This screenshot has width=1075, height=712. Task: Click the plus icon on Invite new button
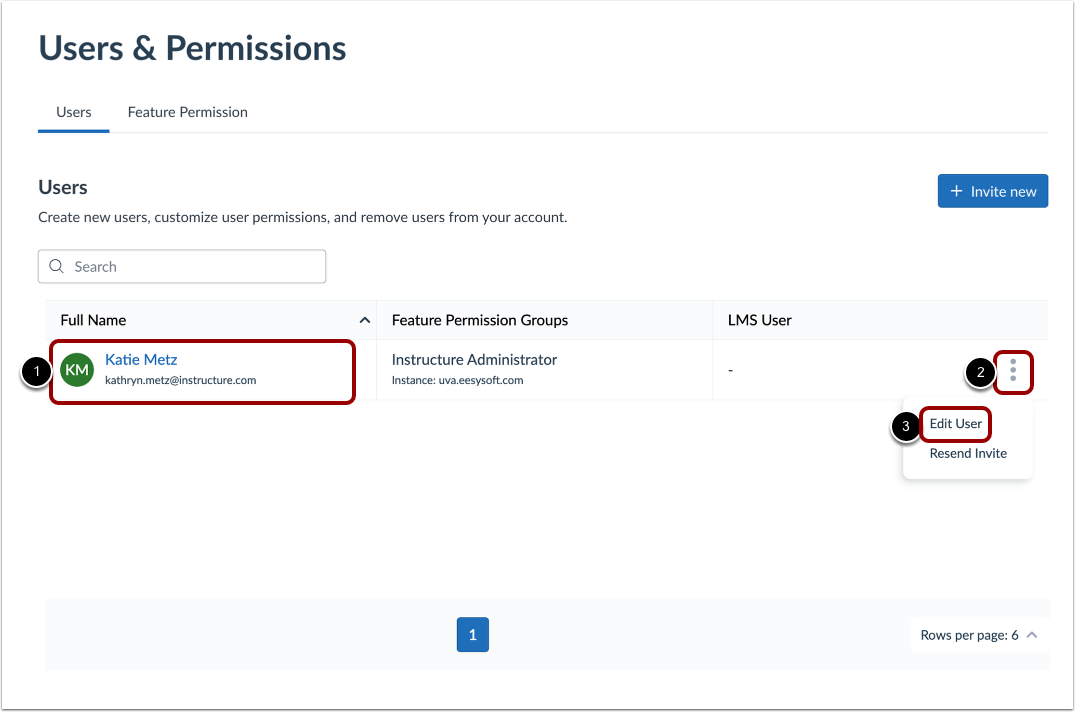pos(958,191)
